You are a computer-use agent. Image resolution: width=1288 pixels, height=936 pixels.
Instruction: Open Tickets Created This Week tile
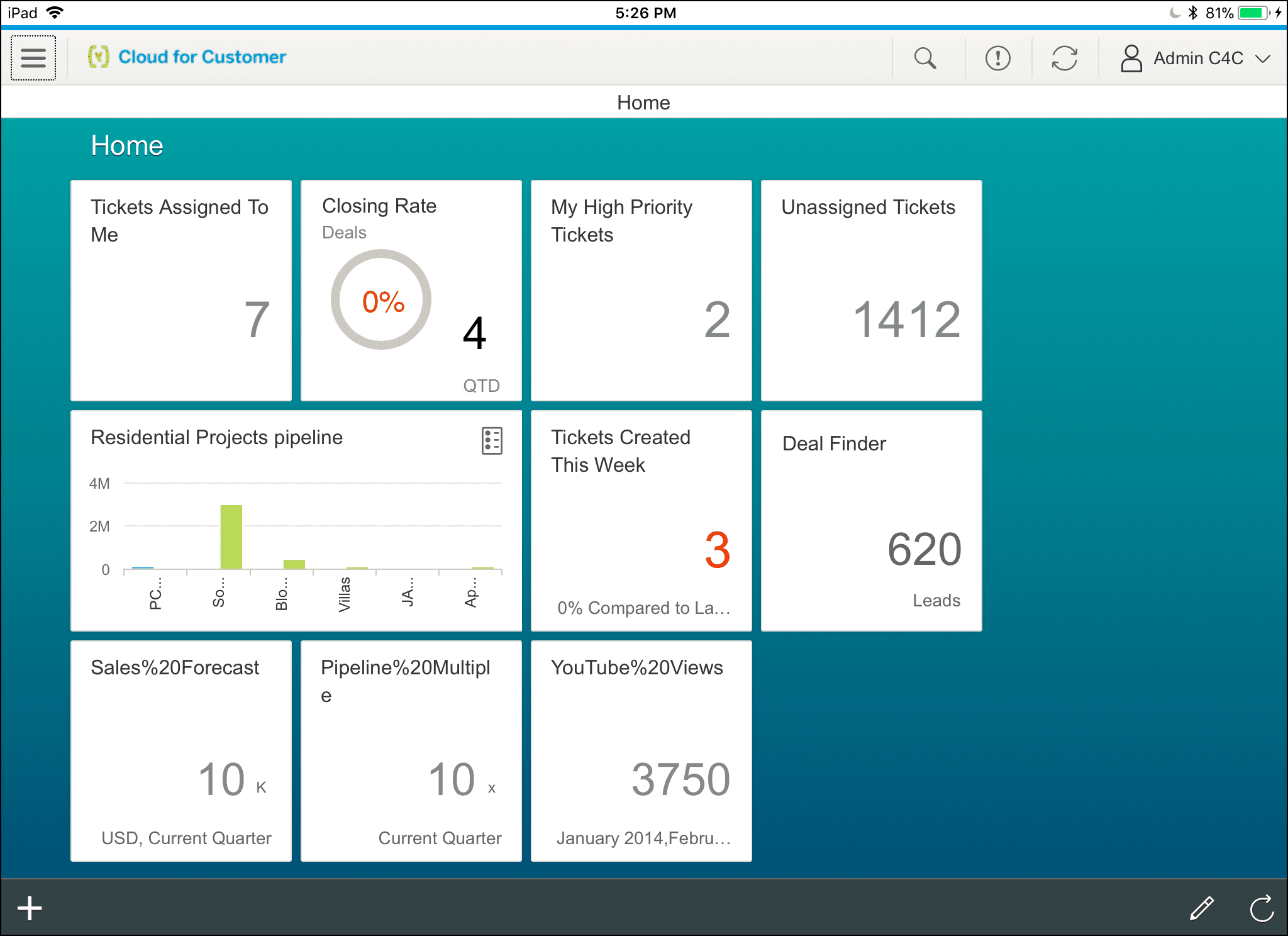[x=641, y=521]
